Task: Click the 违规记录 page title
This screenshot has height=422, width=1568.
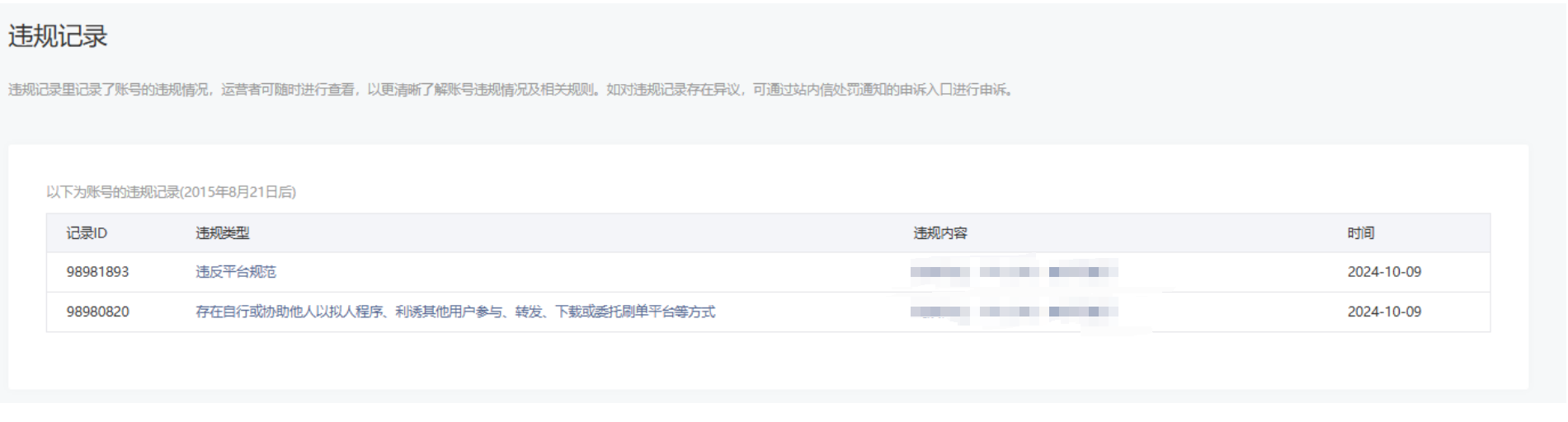Action: click(58, 36)
